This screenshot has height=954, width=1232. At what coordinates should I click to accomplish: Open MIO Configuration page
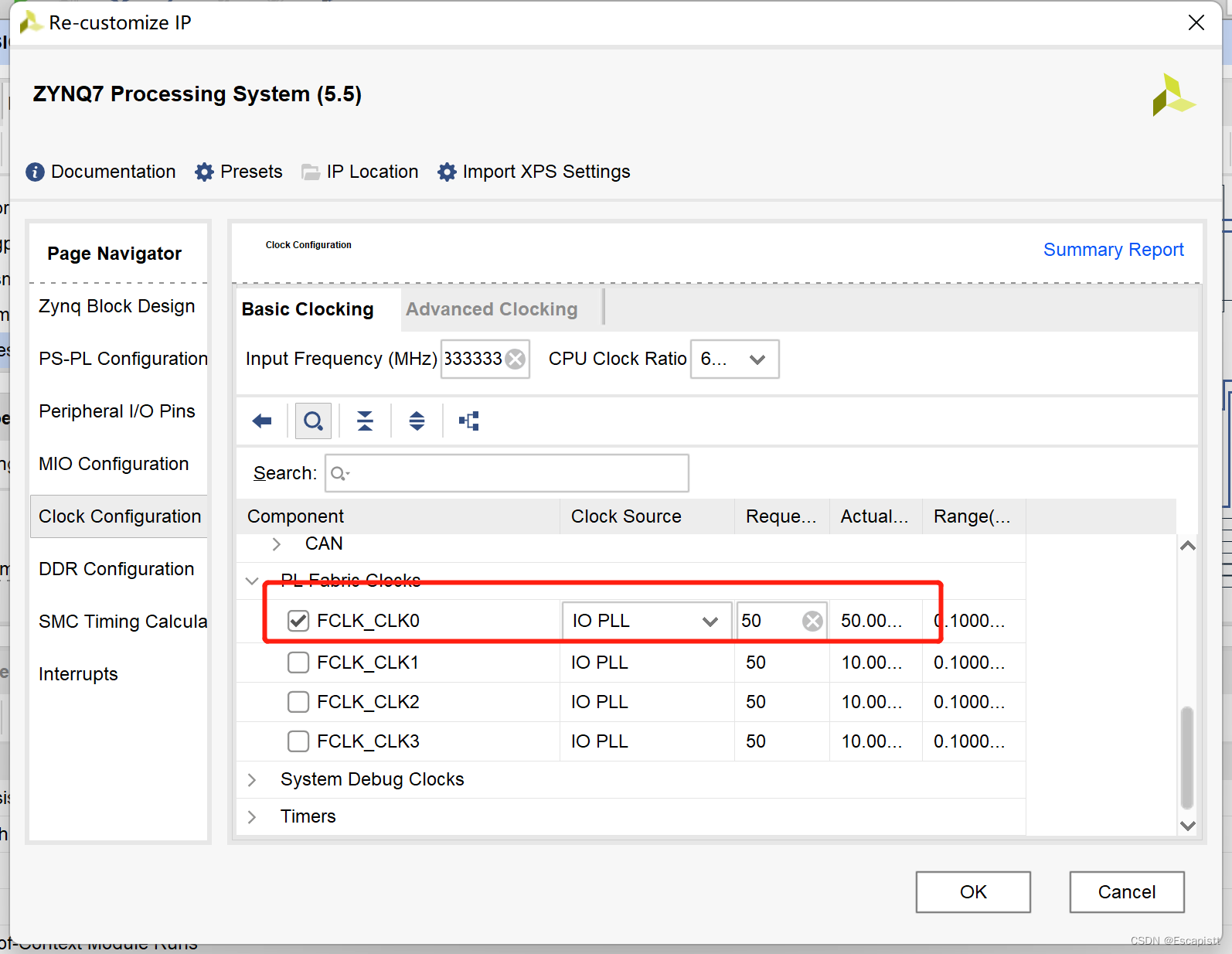tap(114, 464)
